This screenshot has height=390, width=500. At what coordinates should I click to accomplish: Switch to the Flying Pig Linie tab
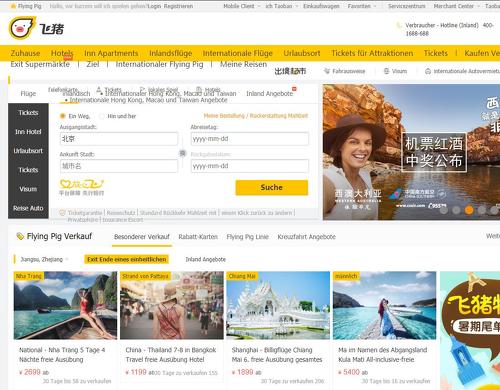[x=248, y=237]
